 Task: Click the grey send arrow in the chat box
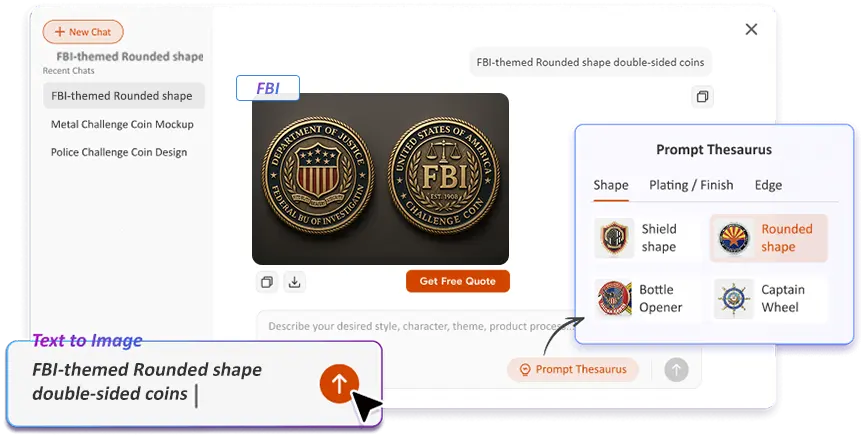click(x=676, y=370)
